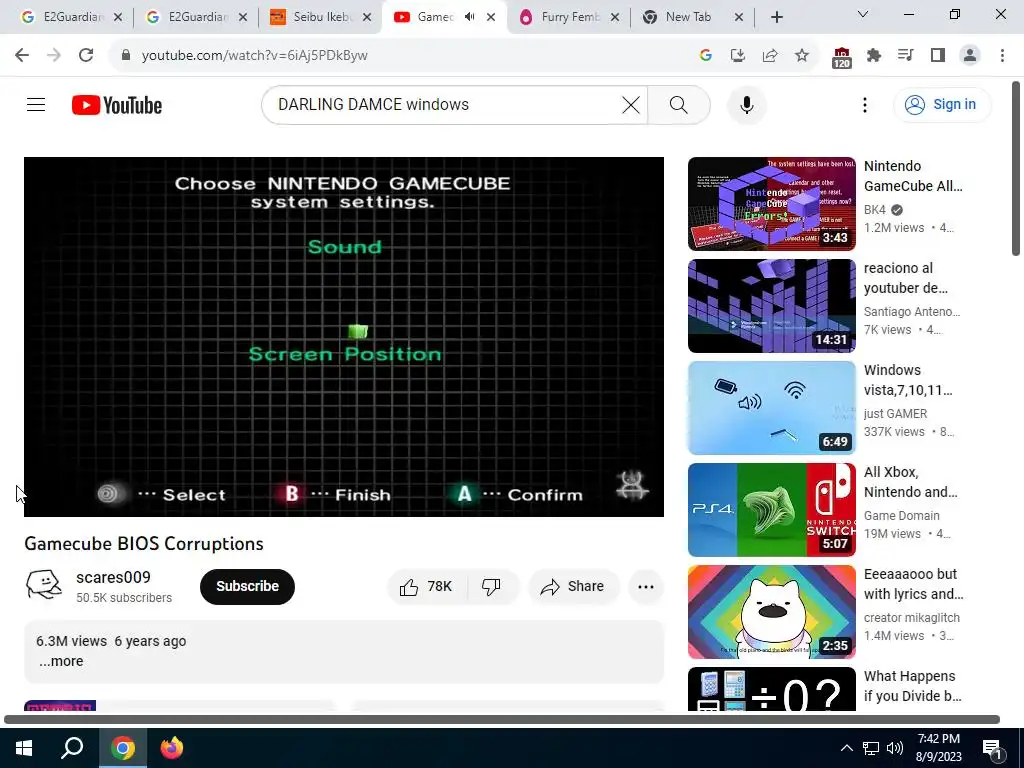Reload the current page
Viewport: 1024px width, 768px height.
[x=86, y=56]
